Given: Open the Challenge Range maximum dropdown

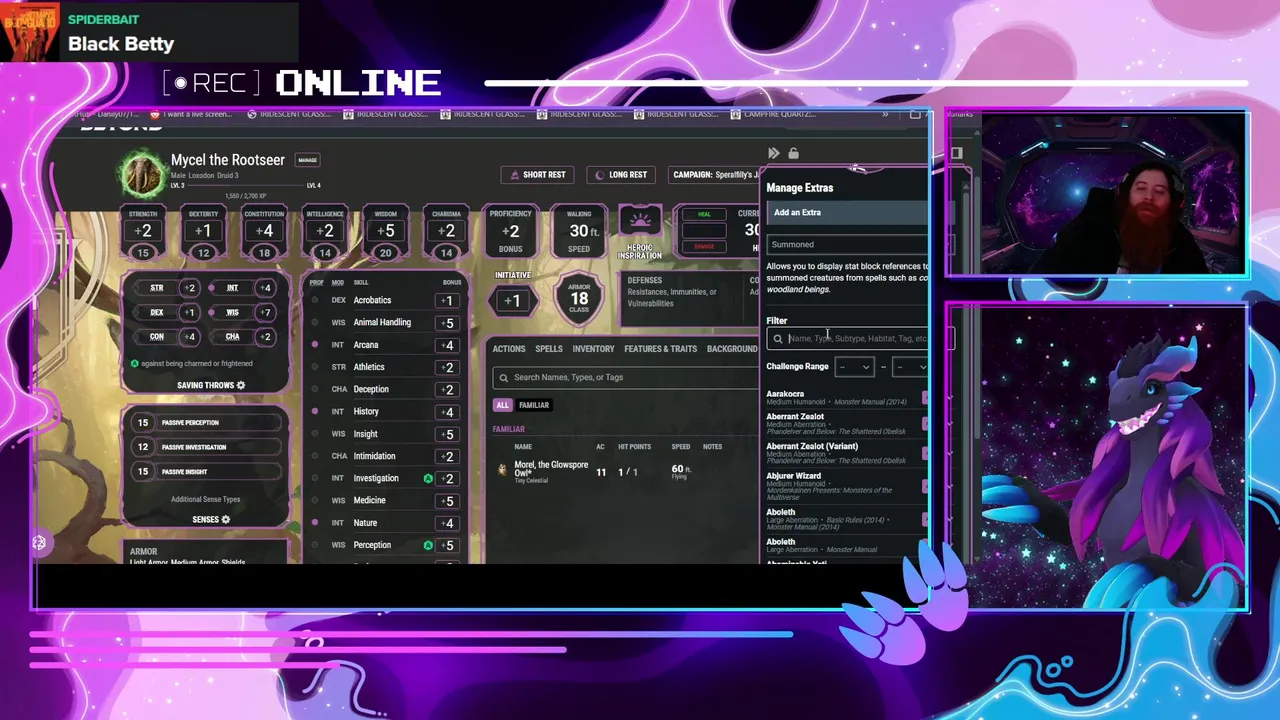Looking at the screenshot, I should click(909, 367).
